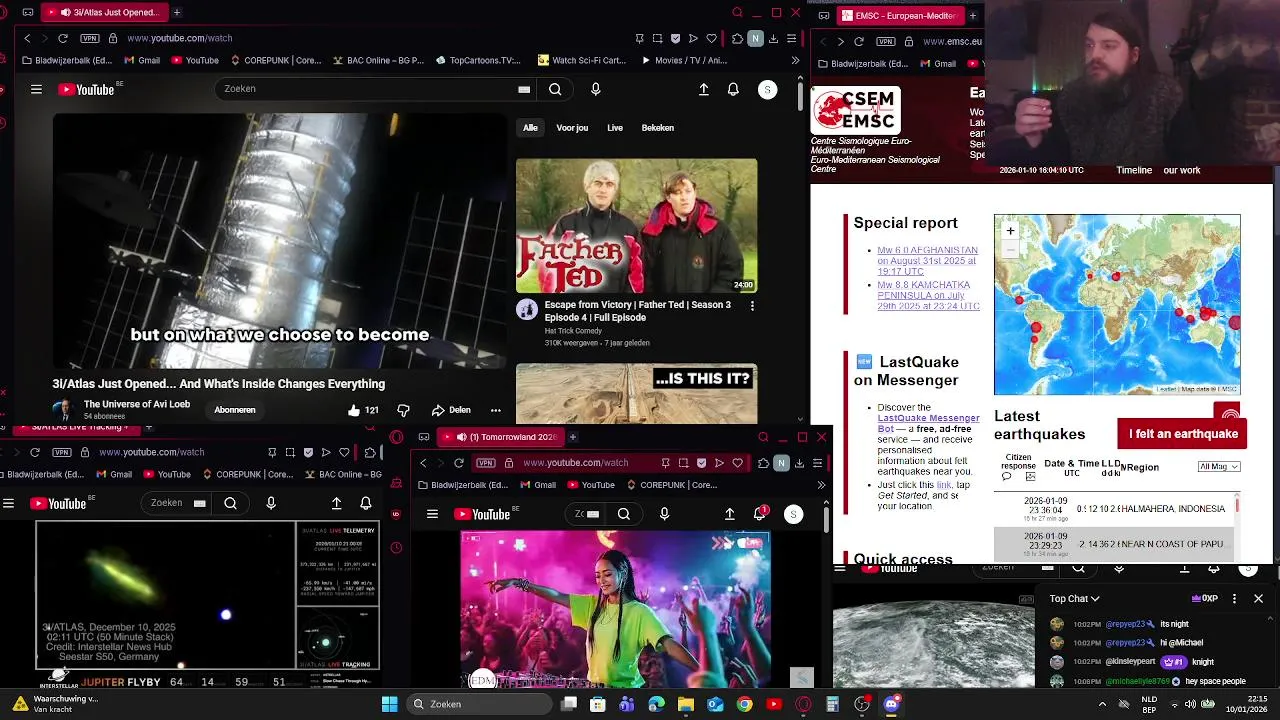This screenshot has height=720, width=1280.
Task: Click search magnifier in bottom-left YouTube window
Action: [x=230, y=503]
